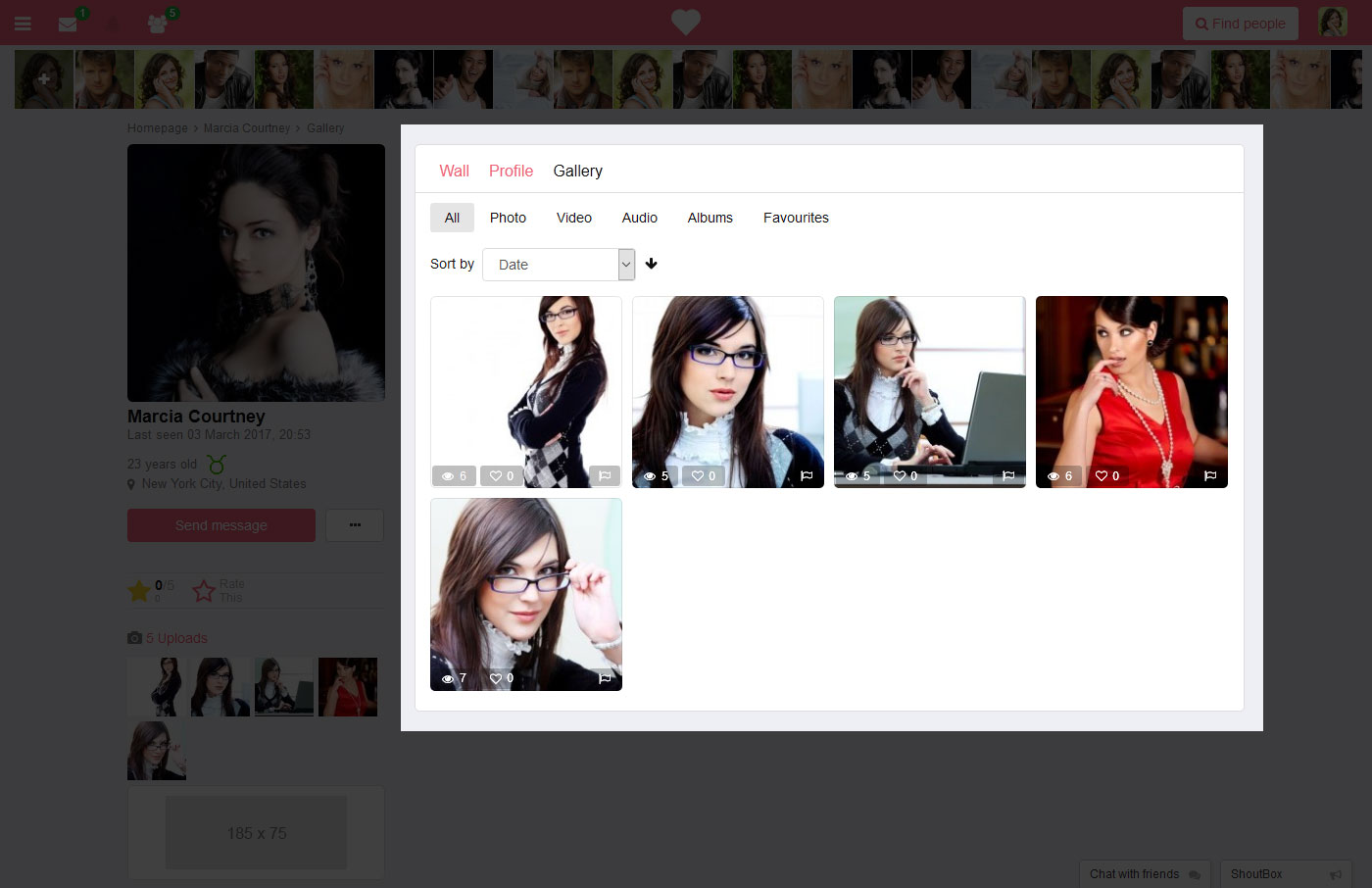Go to Homepage breadcrumb link

tap(157, 128)
